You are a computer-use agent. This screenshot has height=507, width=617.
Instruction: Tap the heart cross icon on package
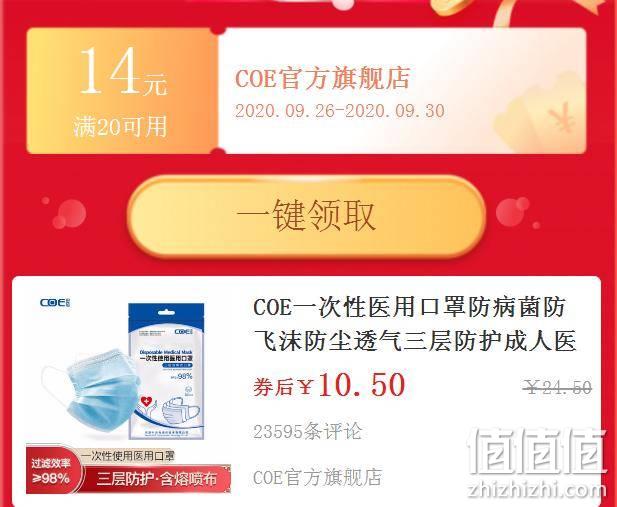tap(146, 402)
